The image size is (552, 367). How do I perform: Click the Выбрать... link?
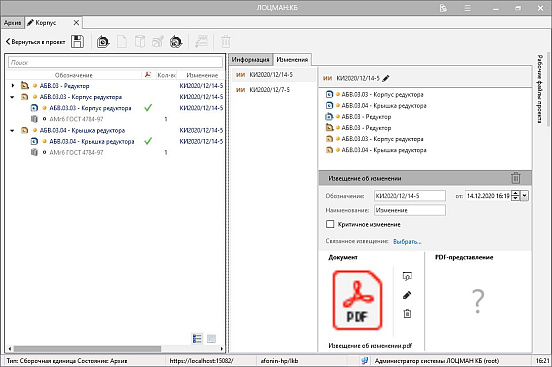407,242
